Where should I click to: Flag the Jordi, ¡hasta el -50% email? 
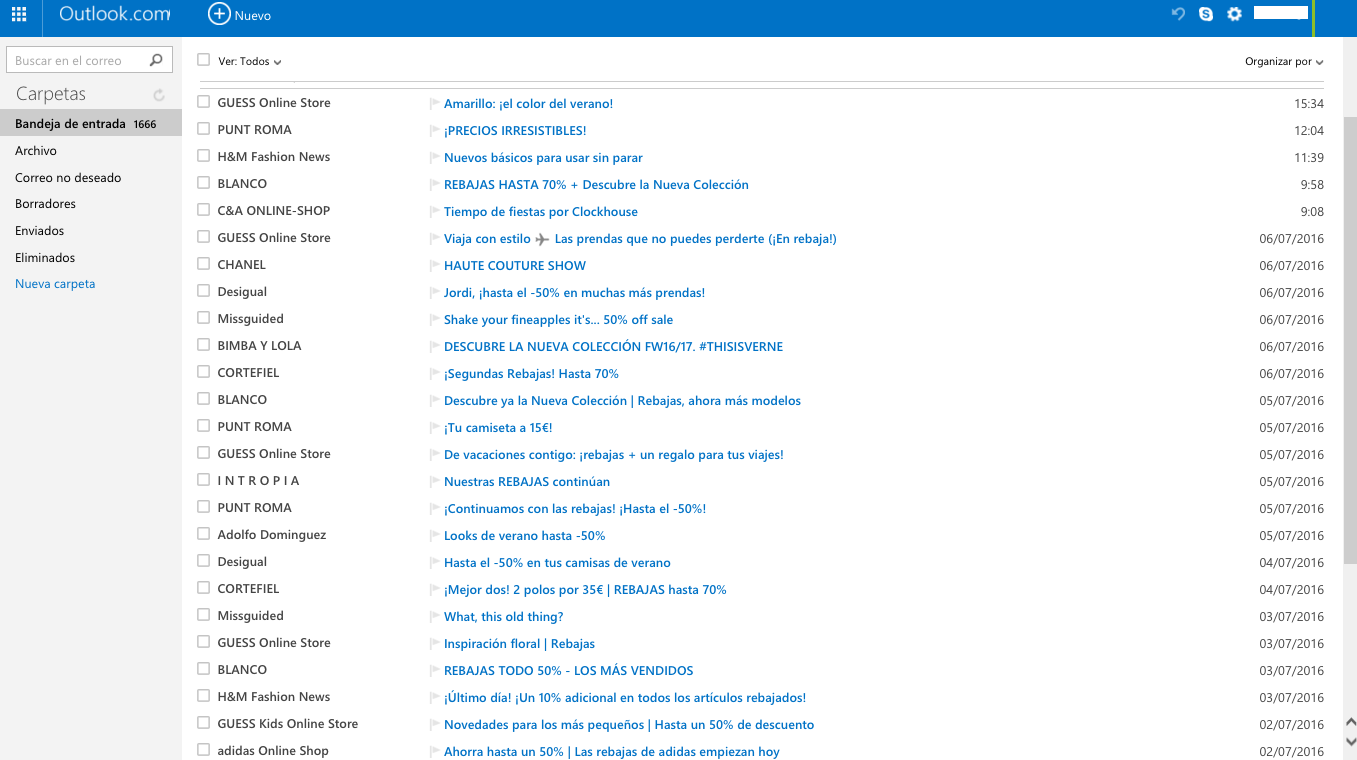(435, 293)
